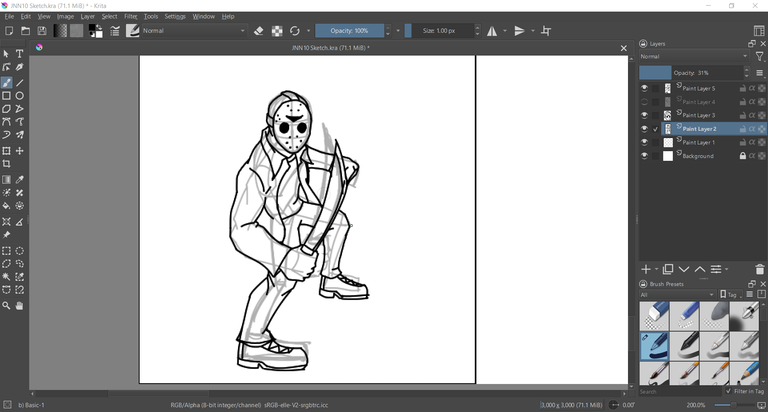
Task: Select the Gradient tool
Action: (x=6, y=180)
